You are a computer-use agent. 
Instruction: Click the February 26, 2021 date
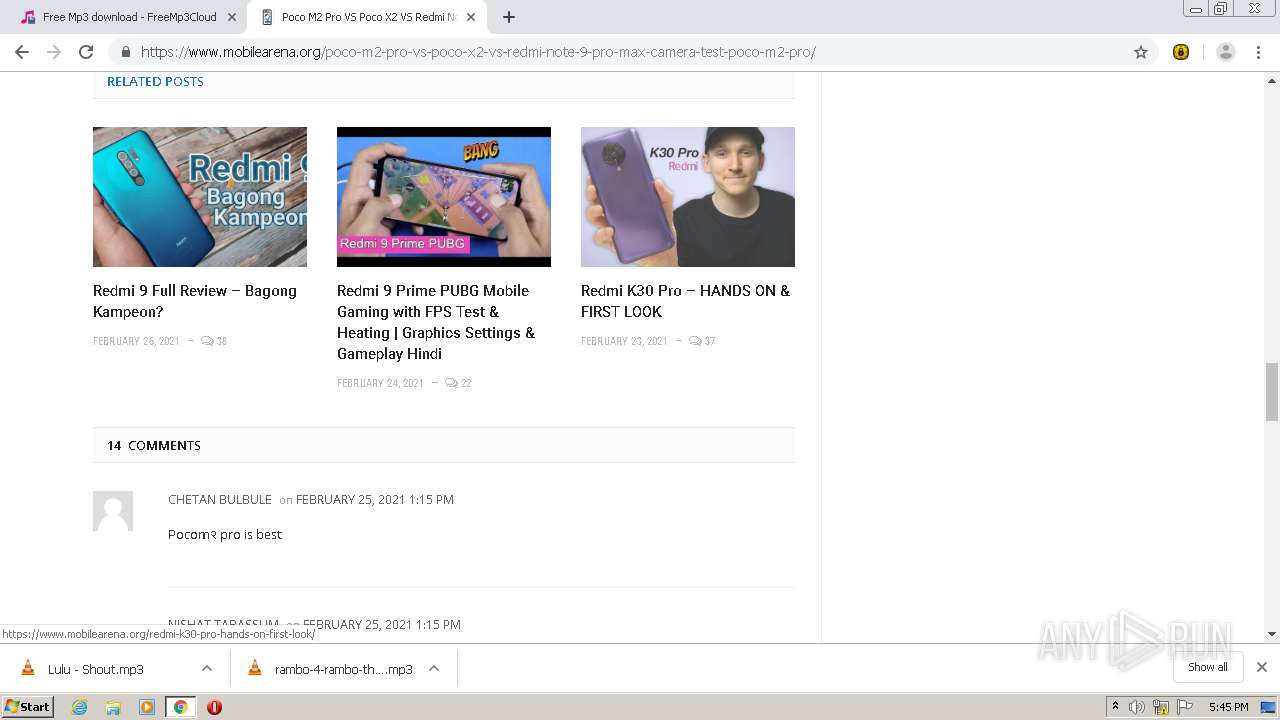[136, 341]
